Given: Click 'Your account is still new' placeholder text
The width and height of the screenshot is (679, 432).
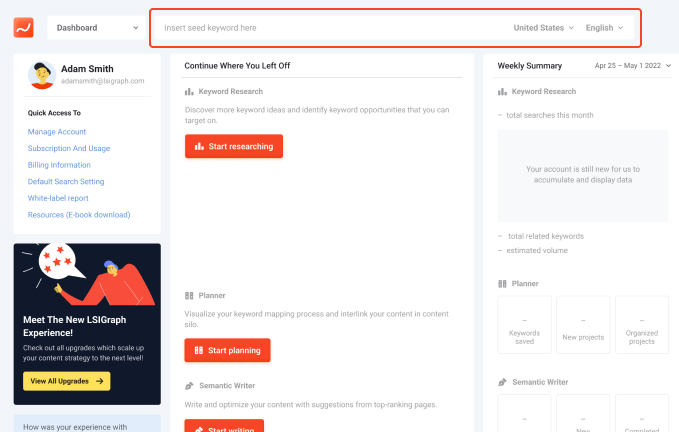Looking at the screenshot, I should click(583, 174).
